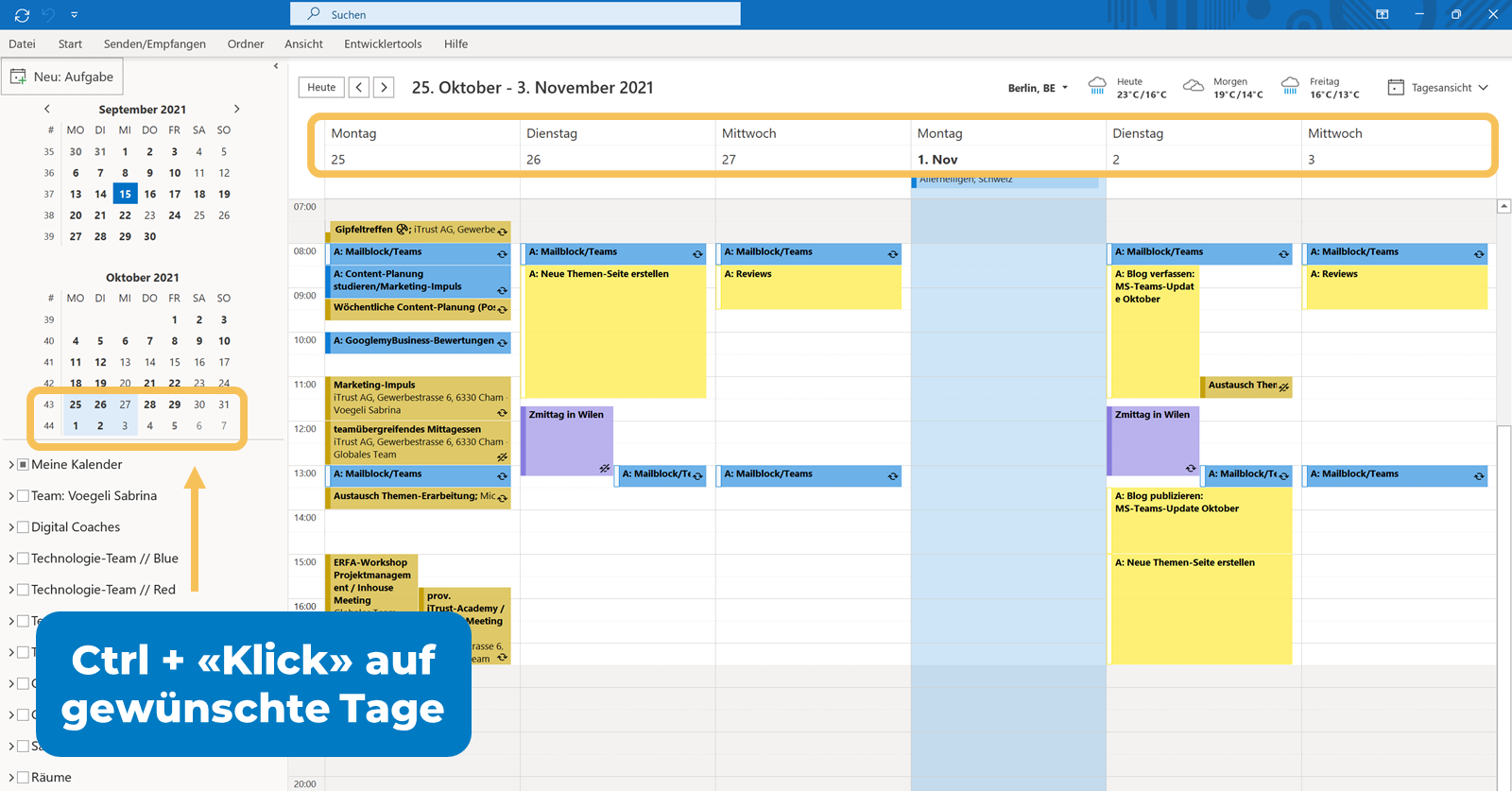Click the magnifier icon in the Suchen box
Image resolution: width=1512 pixels, height=791 pixels.
pyautogui.click(x=314, y=14)
